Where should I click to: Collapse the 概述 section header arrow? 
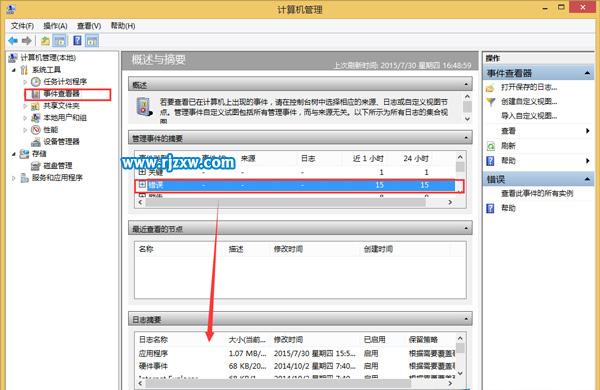click(466, 85)
